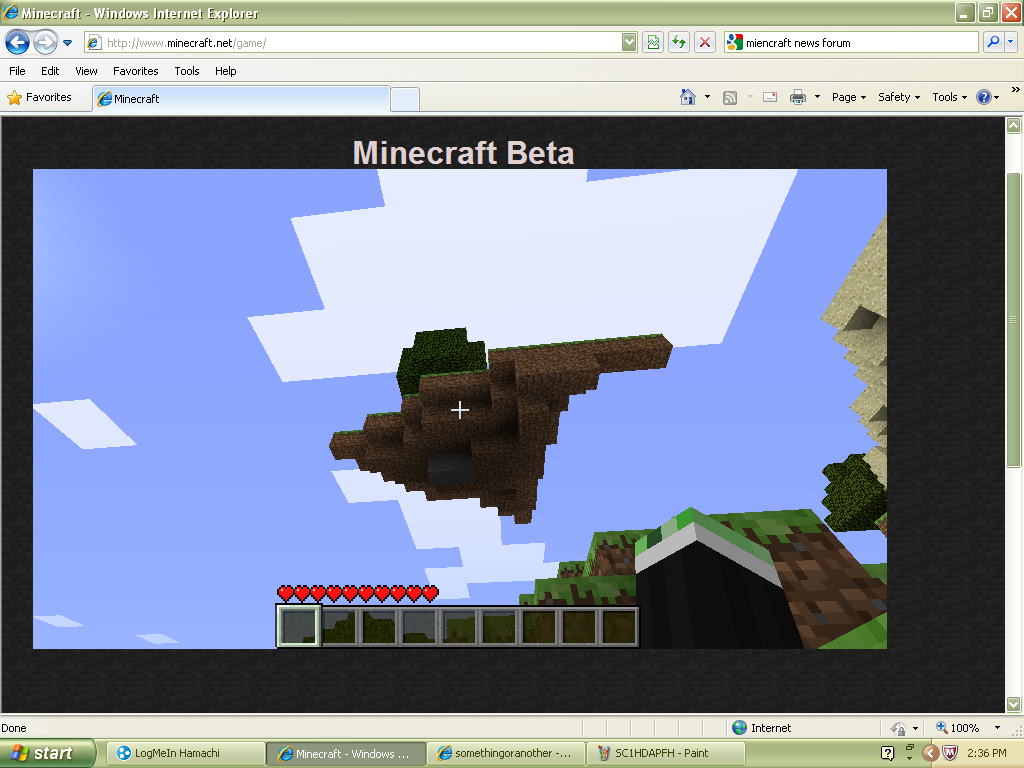Click the page scrollbar up arrow
Screen dimensions: 1024x768
(x=1014, y=125)
